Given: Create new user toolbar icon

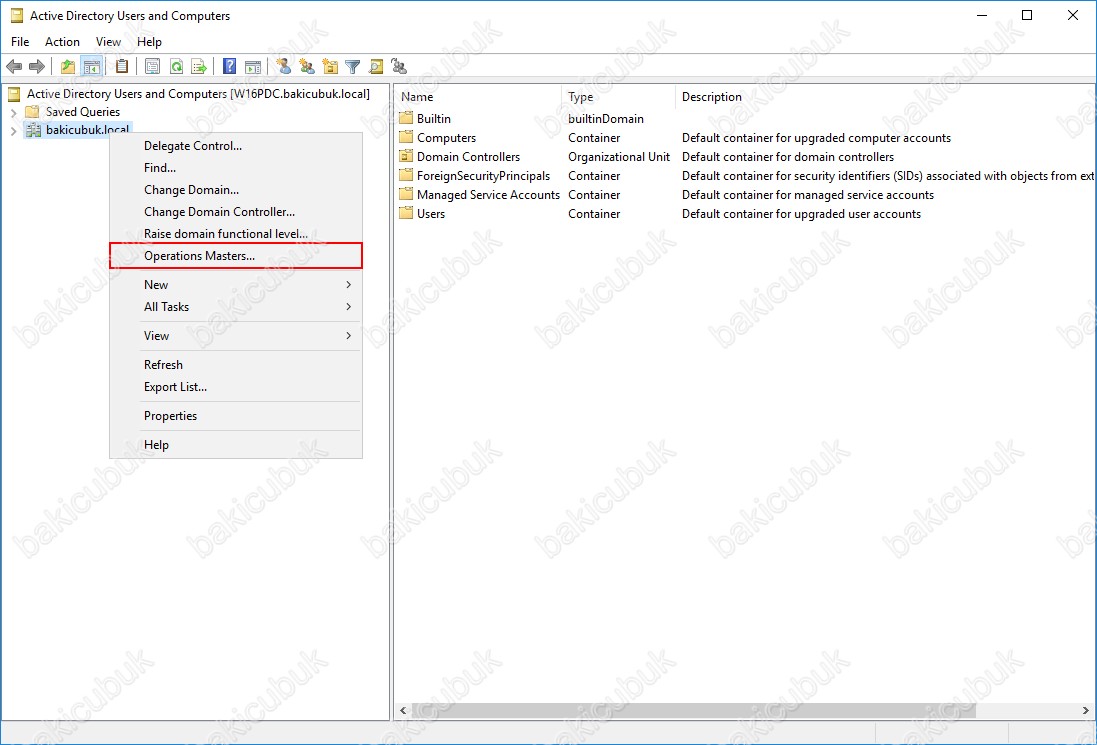Looking at the screenshot, I should point(283,66).
